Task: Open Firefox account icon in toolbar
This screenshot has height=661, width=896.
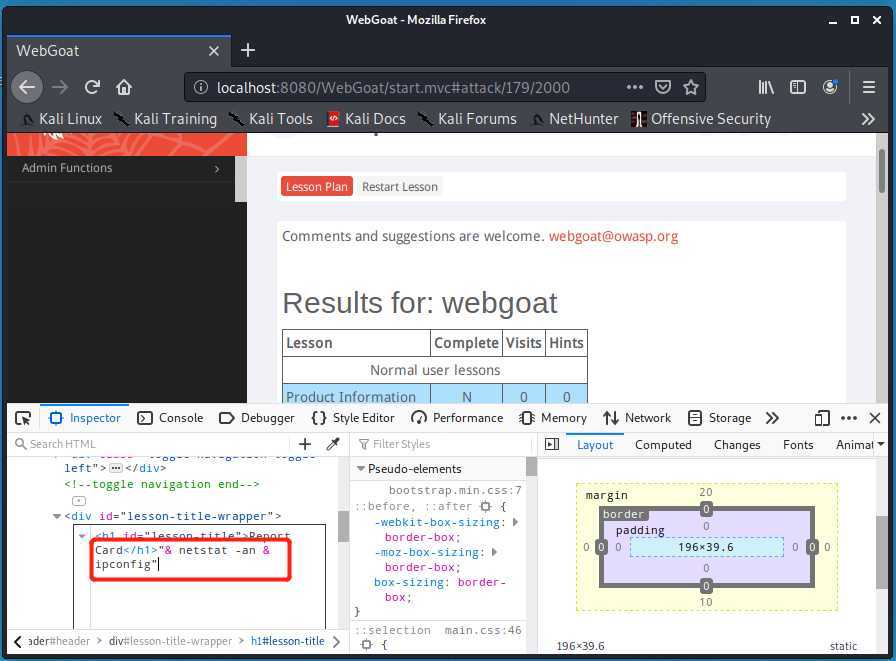Action: 830,87
